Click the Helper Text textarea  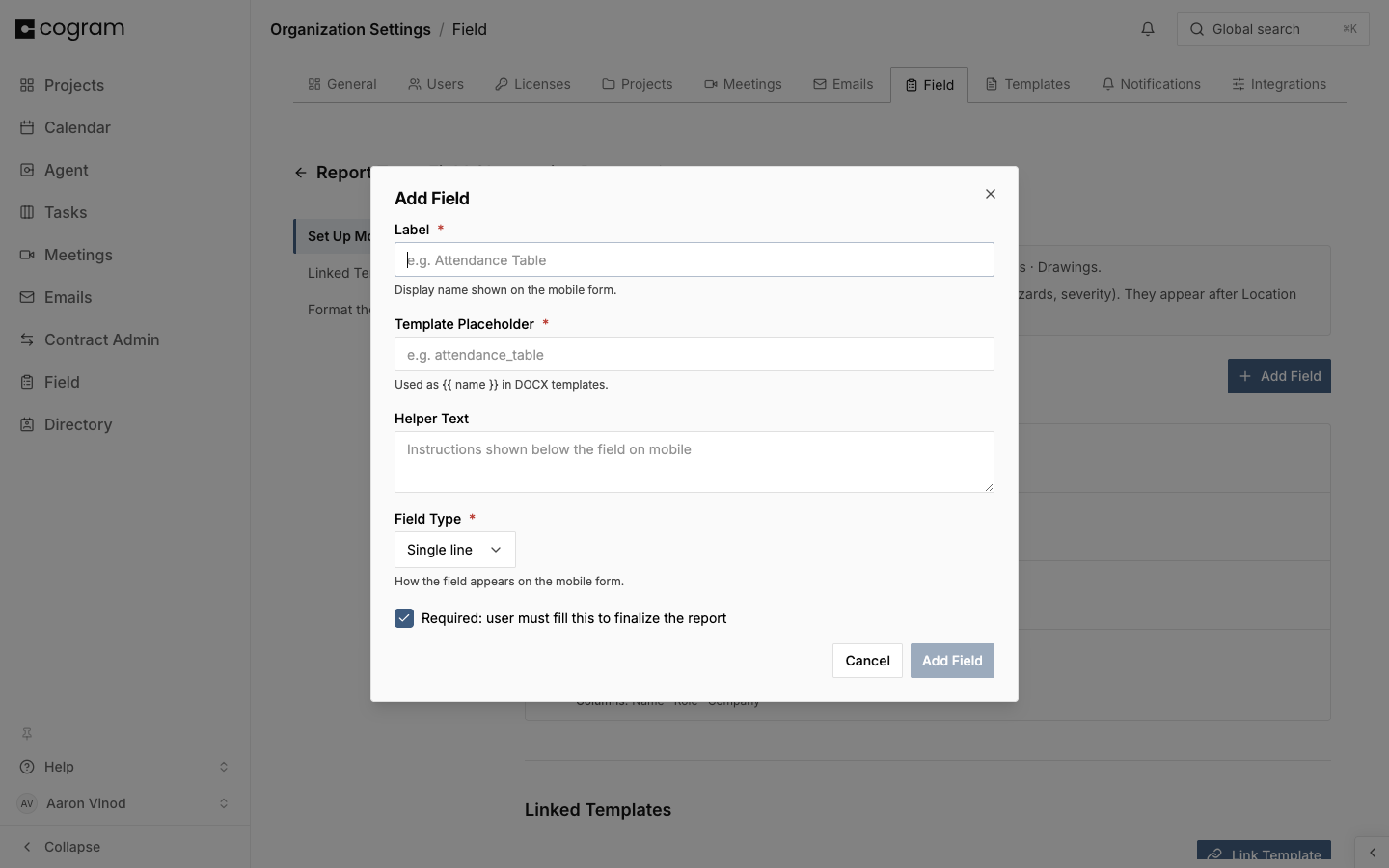coord(694,462)
